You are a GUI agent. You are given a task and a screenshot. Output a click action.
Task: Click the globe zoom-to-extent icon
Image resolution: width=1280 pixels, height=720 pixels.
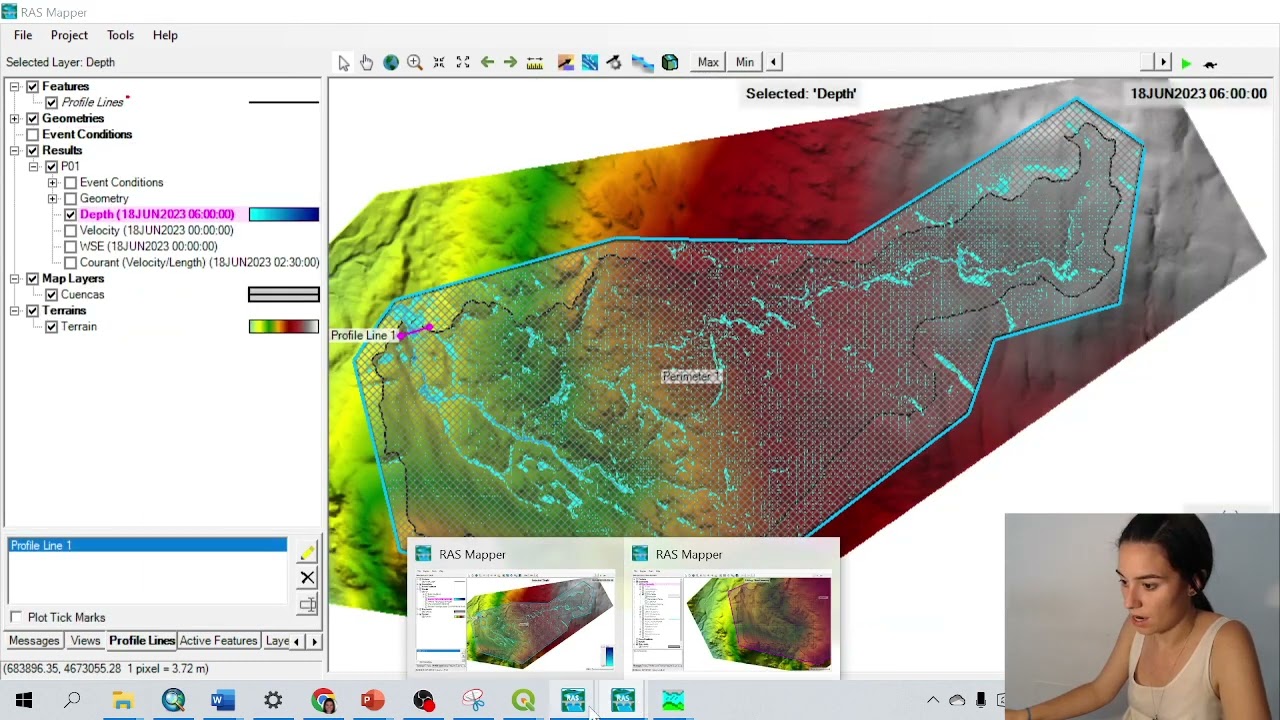coord(391,63)
